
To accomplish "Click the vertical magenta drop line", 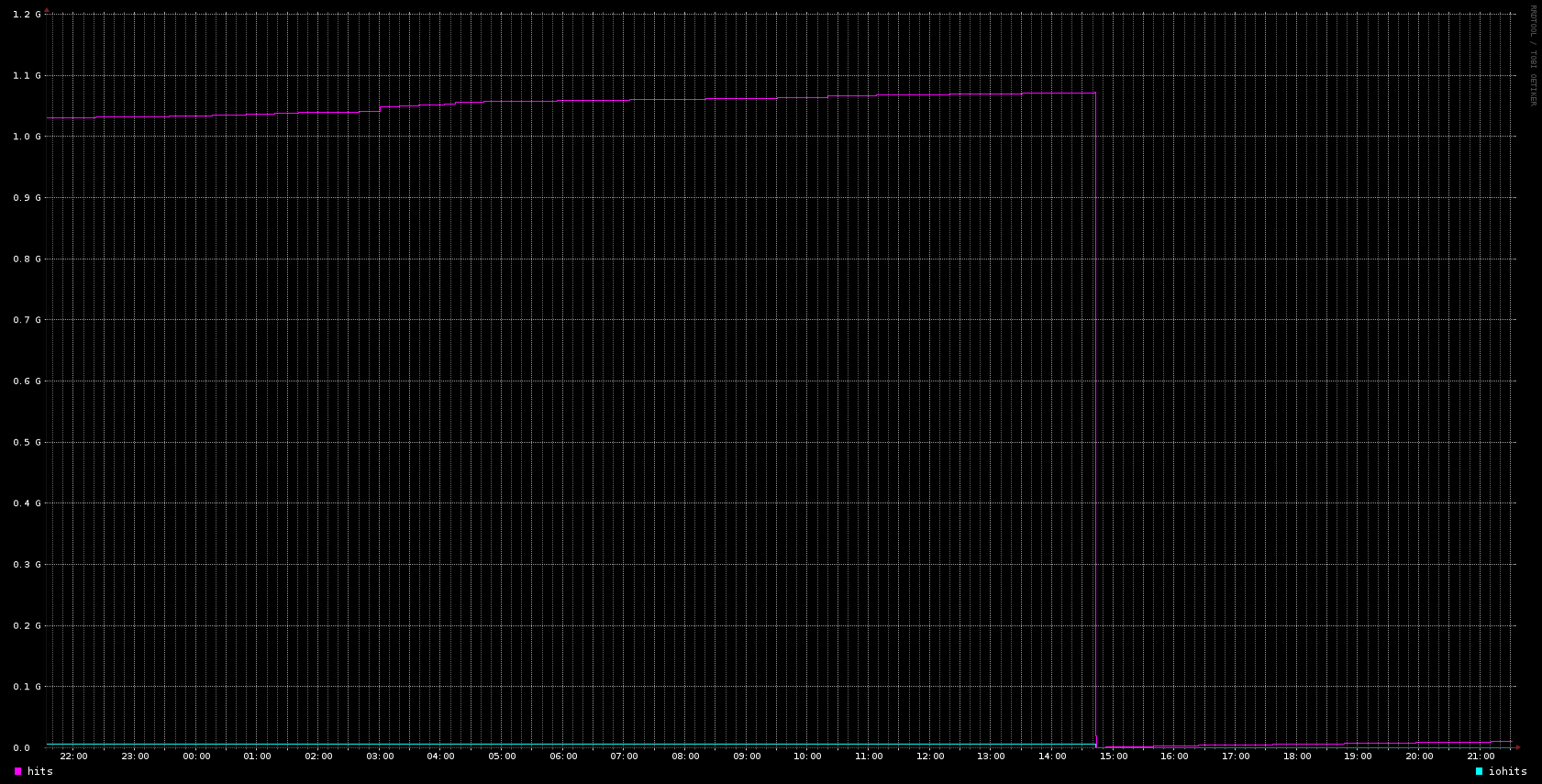I will (1096, 413).
